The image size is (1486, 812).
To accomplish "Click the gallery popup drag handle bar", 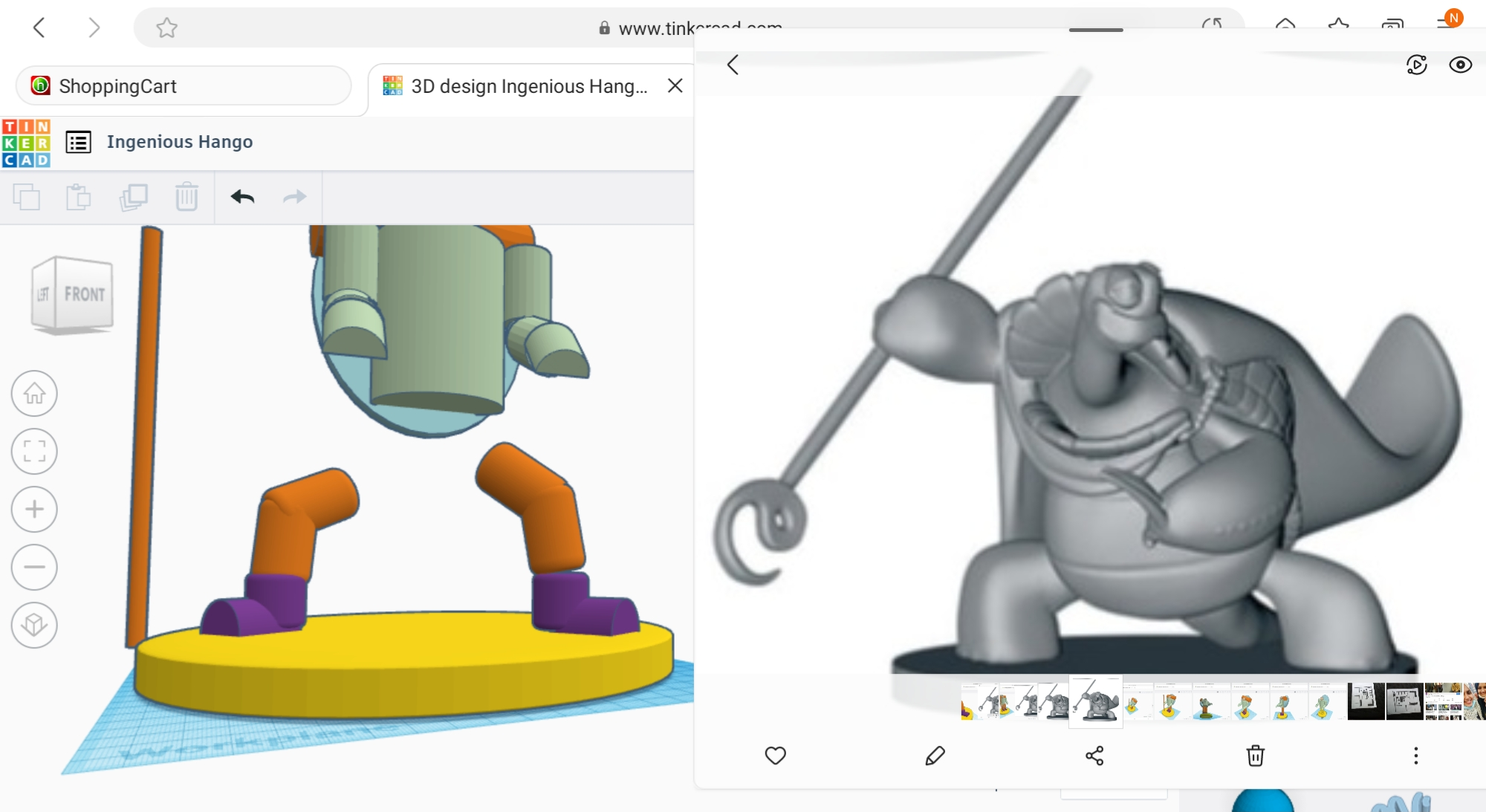I will coord(1096,30).
